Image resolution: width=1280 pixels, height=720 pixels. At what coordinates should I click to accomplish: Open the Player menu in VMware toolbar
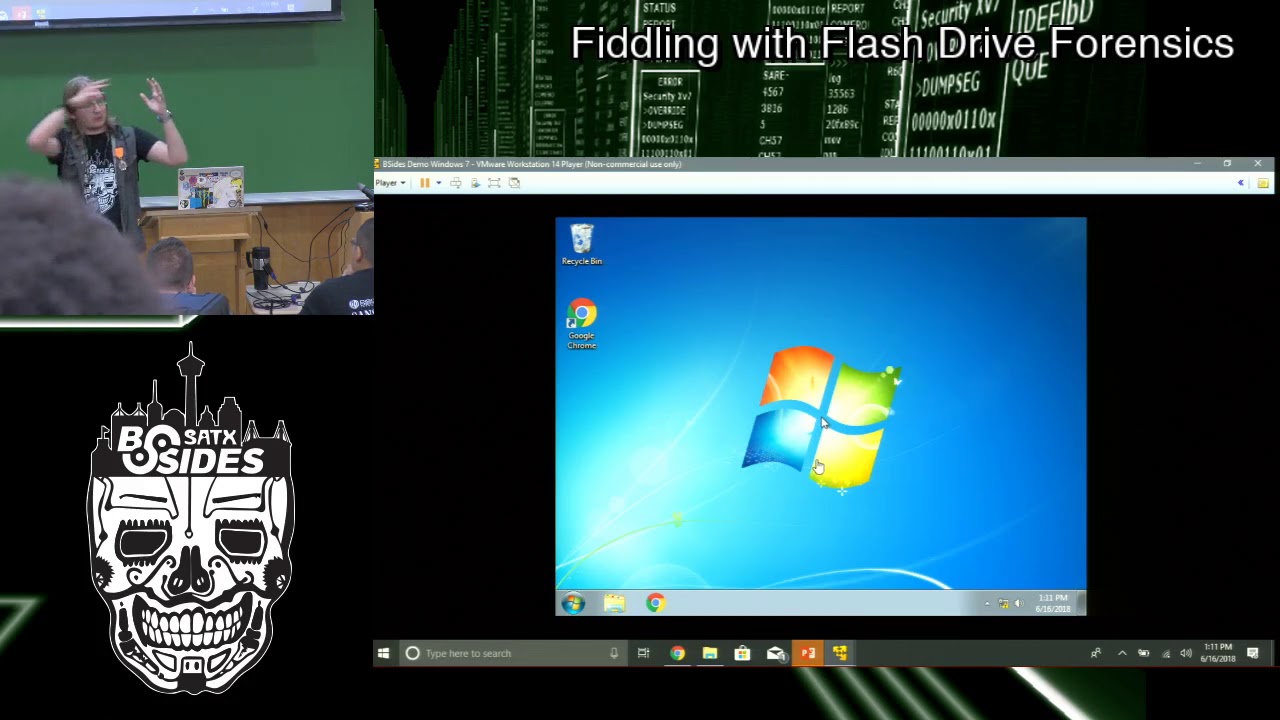[390, 183]
